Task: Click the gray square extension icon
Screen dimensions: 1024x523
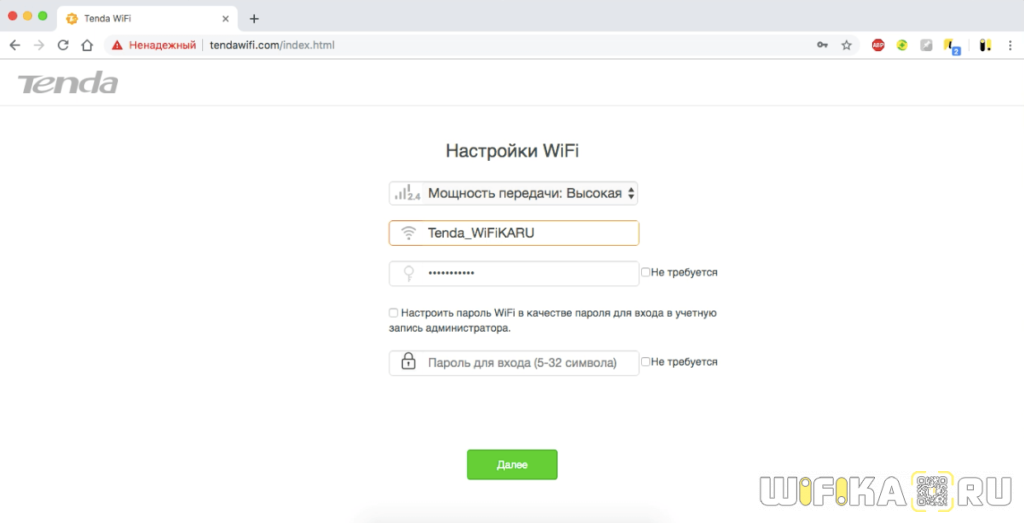Action: [x=926, y=45]
